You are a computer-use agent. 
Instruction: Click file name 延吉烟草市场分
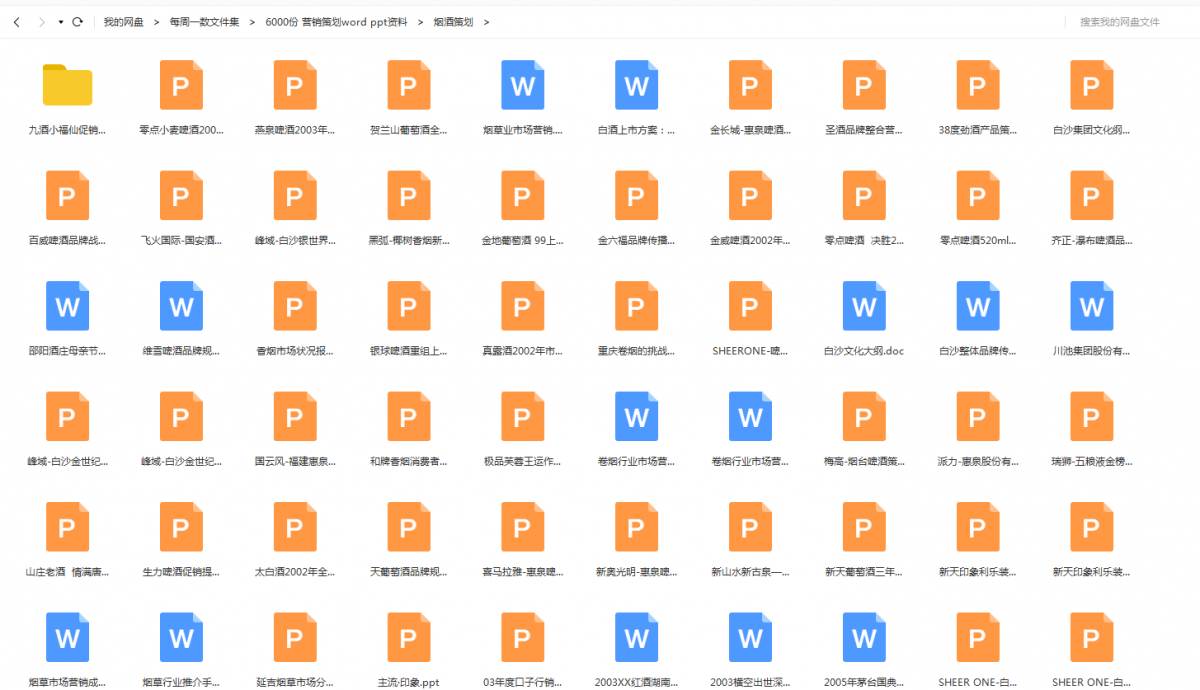(295, 682)
